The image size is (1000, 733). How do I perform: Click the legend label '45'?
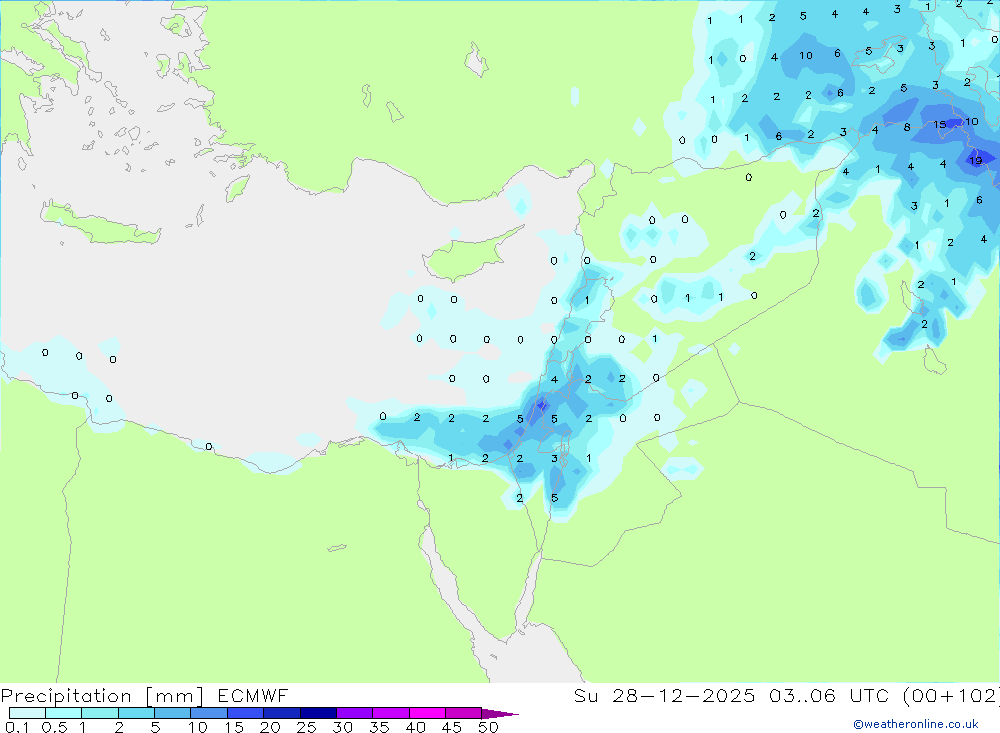452,727
